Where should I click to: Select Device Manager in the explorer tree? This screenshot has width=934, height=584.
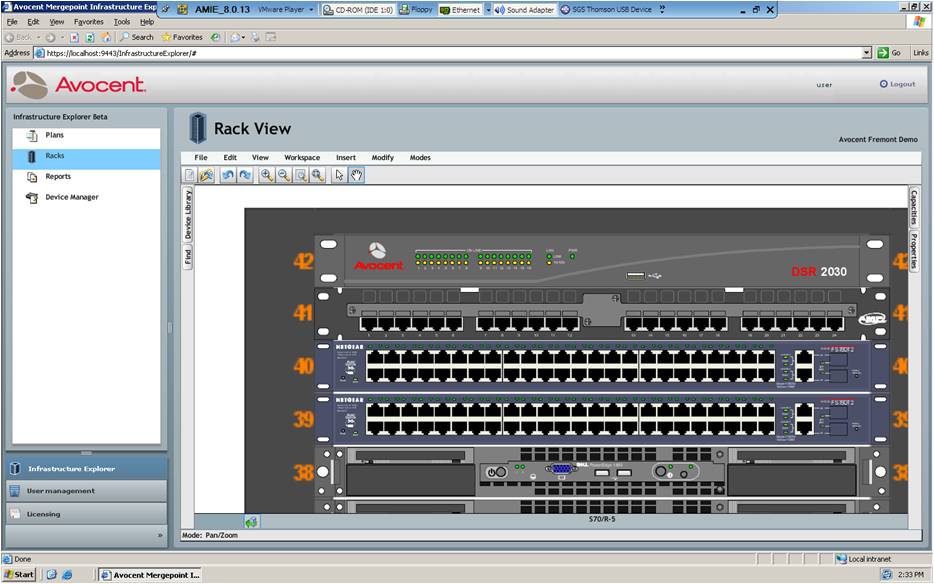72,197
